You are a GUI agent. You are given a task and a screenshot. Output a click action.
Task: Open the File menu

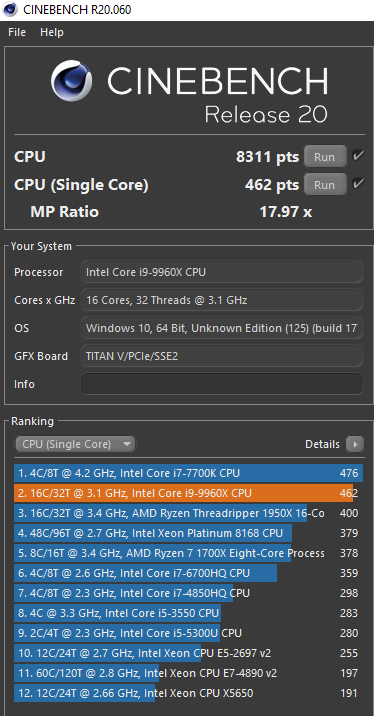click(17, 32)
